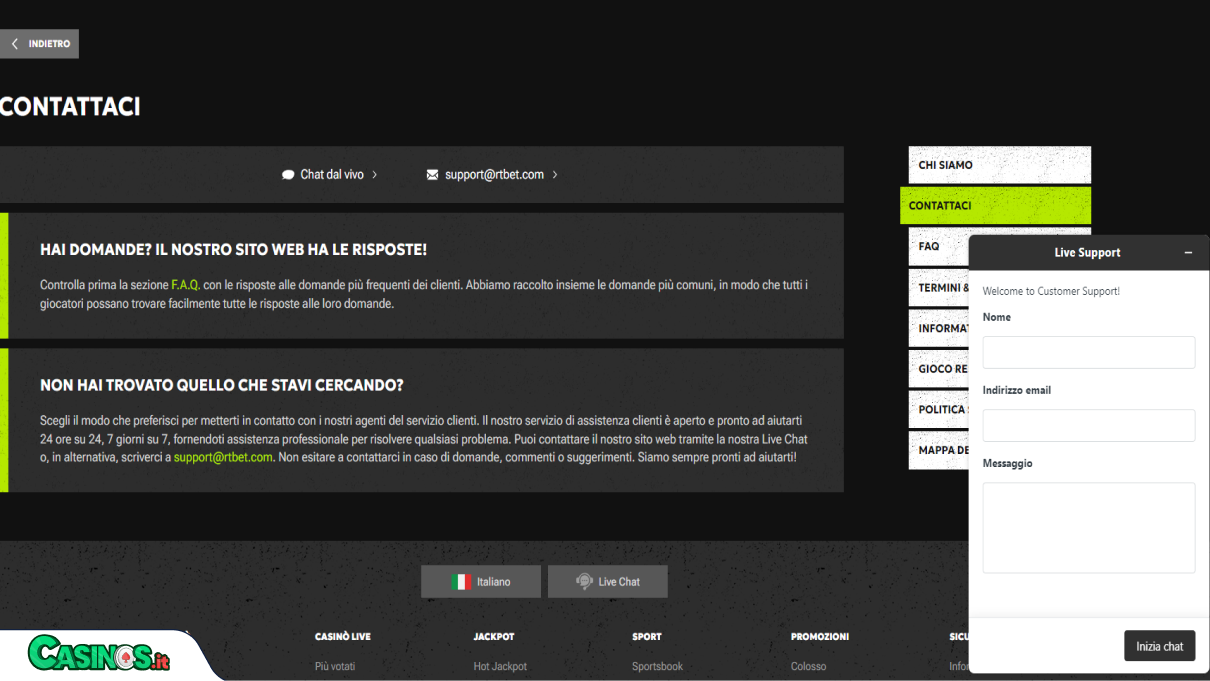Image resolution: width=1210 pixels, height=681 pixels.
Task: Open TERMINI side menu item
Action: tap(938, 287)
